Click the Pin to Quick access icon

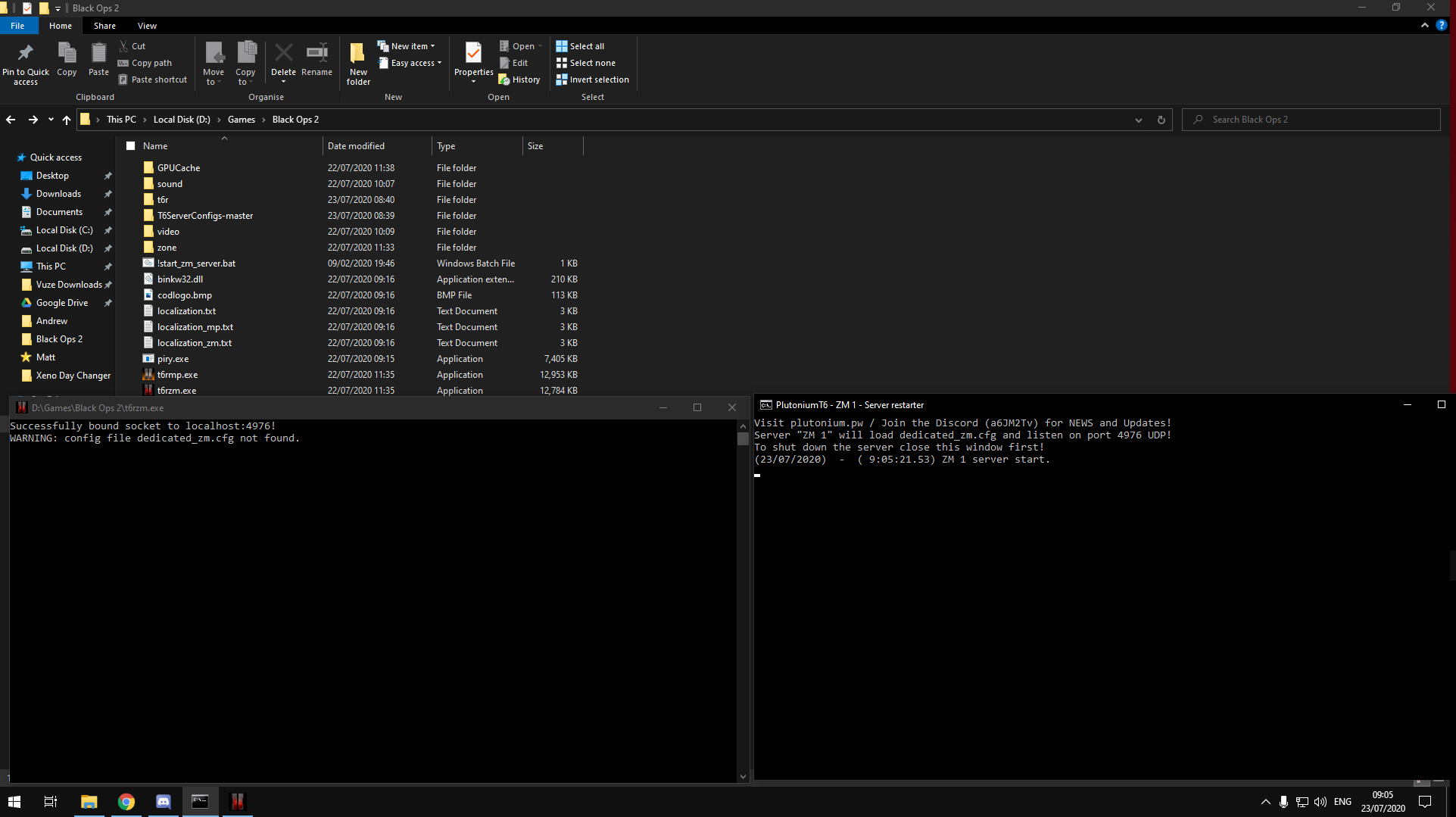(25, 53)
